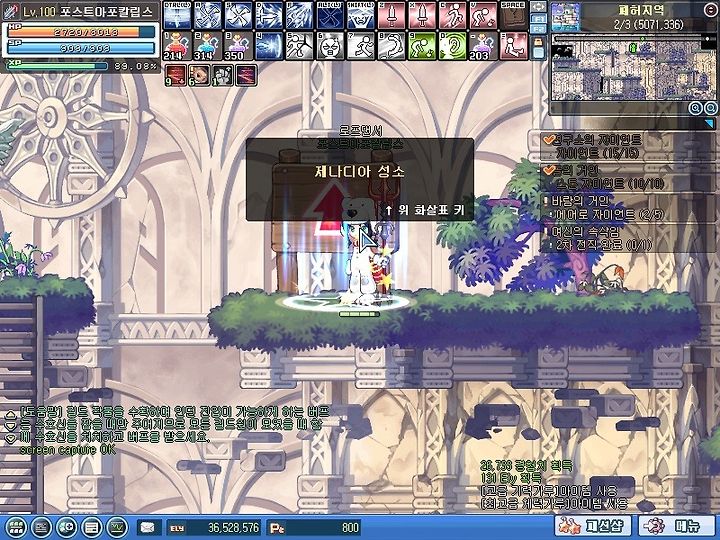Screen dimensions: 720x540
Task: Check the points balance showing 800
Action: click(x=314, y=528)
